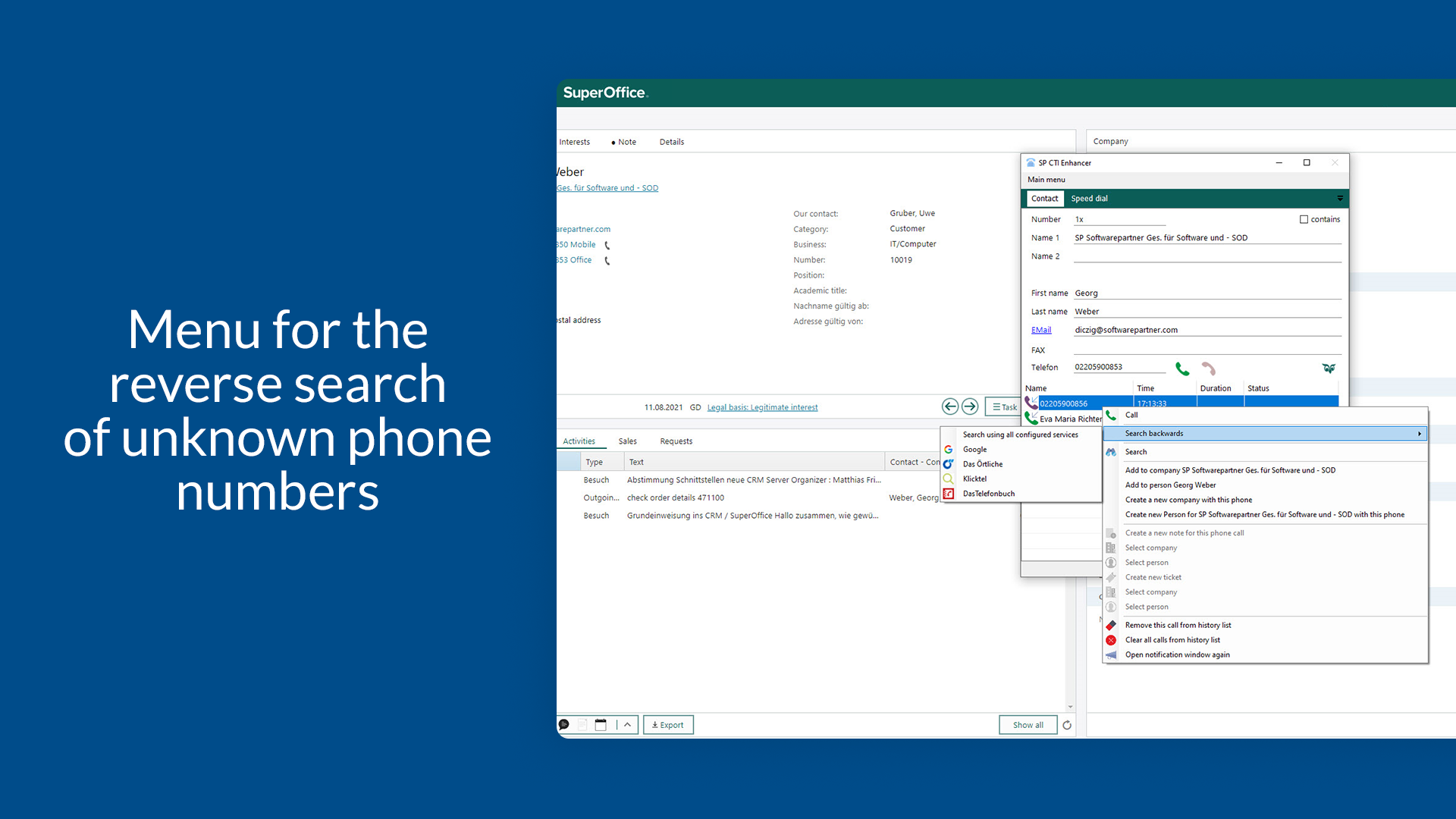
Task: Click the Export button
Action: [668, 725]
